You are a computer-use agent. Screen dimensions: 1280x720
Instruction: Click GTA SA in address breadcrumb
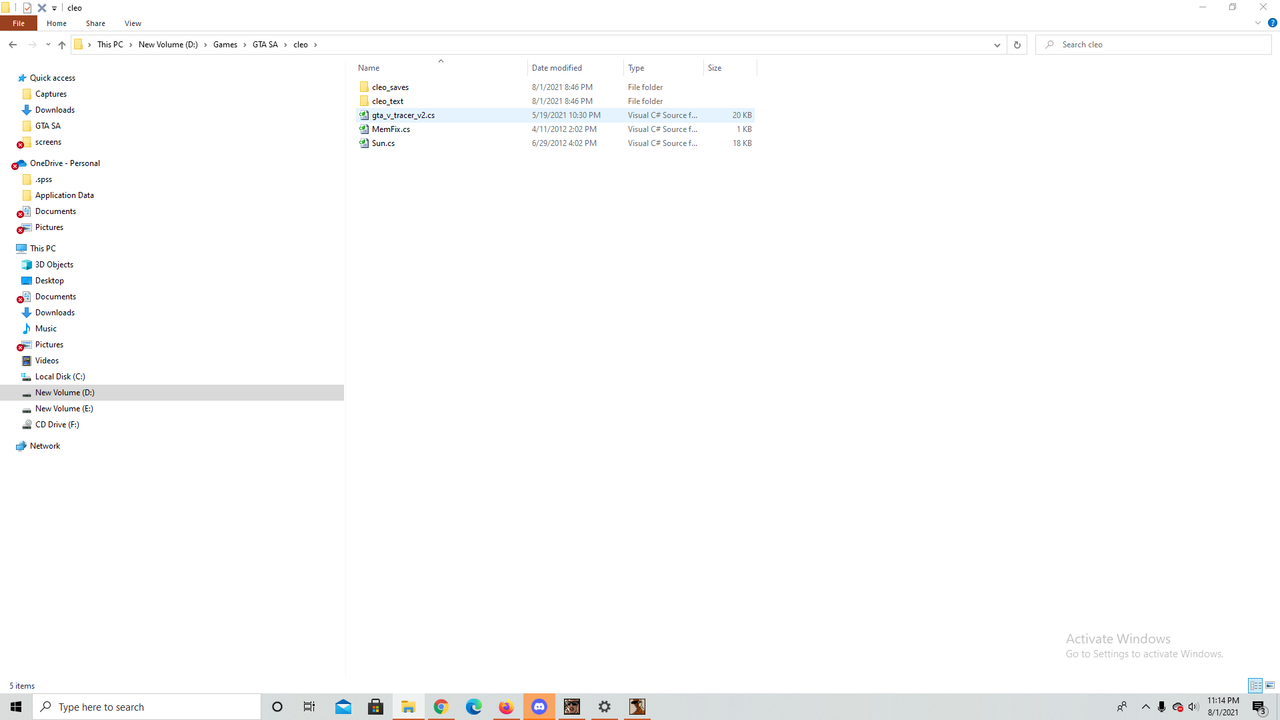point(265,45)
